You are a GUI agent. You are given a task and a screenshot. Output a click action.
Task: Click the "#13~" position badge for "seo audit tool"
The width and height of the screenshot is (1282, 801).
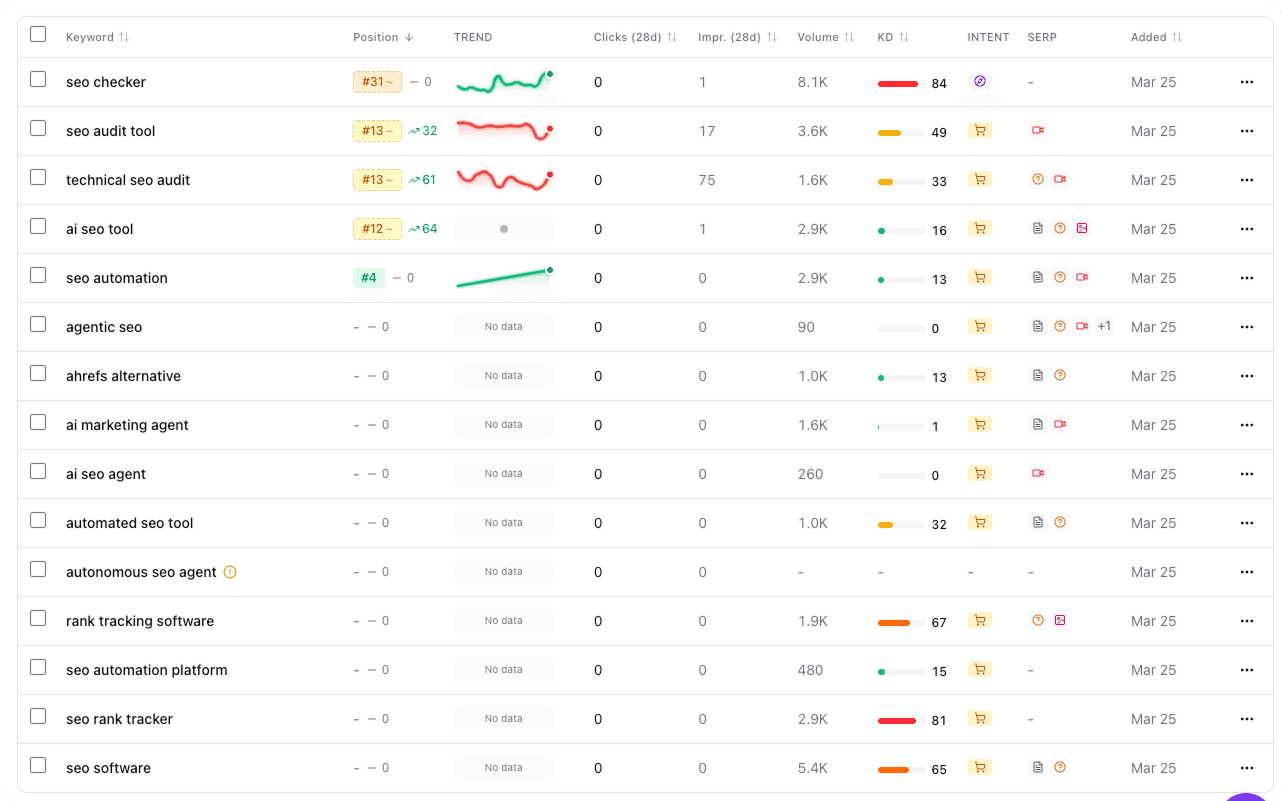(x=377, y=130)
